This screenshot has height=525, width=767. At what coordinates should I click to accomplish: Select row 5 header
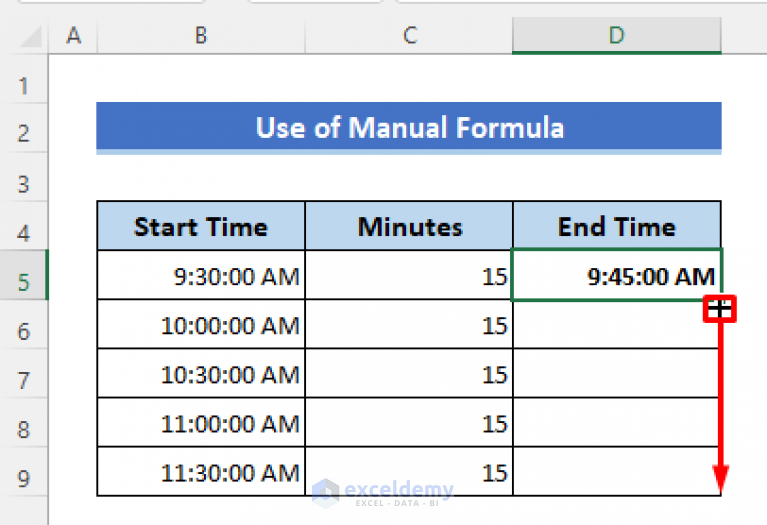click(24, 280)
